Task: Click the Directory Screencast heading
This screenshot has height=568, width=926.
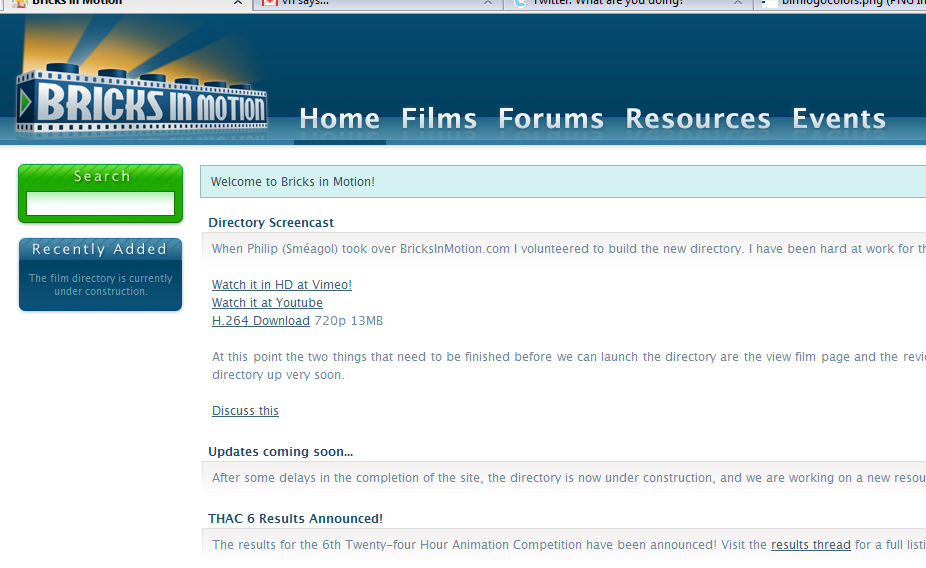Action: coord(271,223)
